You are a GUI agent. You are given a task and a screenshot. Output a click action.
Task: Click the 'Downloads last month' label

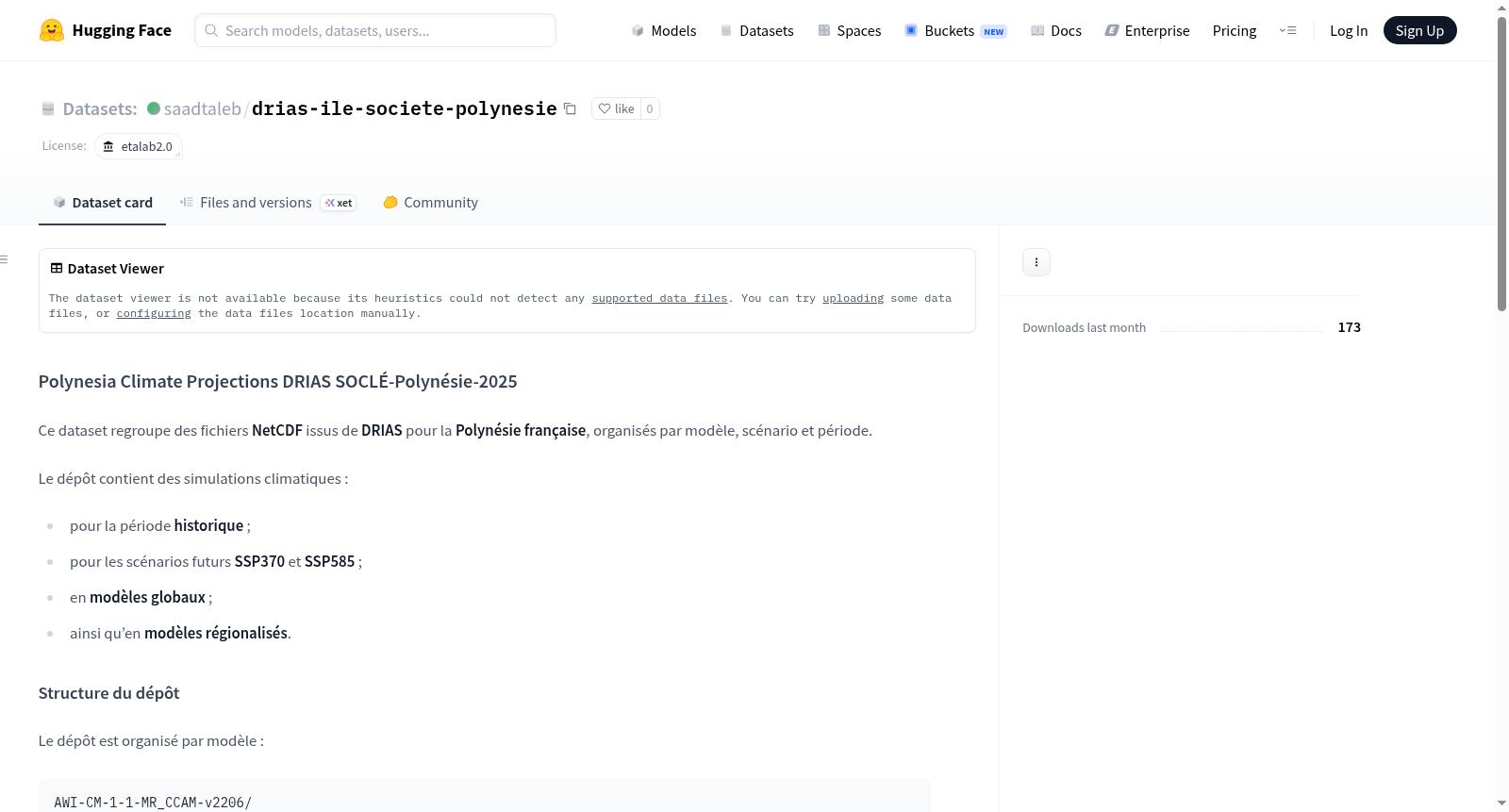(x=1085, y=327)
